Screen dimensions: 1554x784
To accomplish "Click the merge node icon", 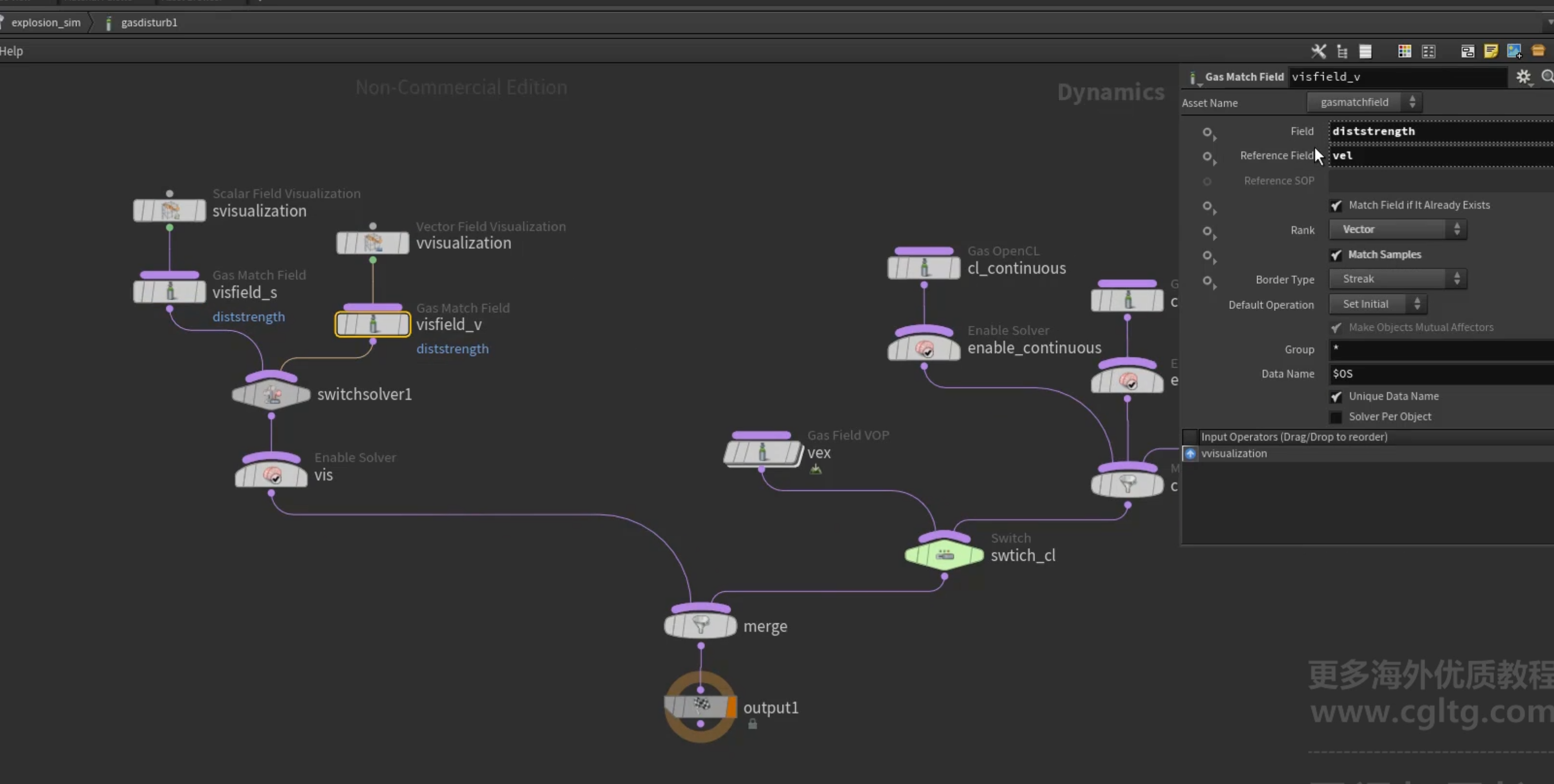I will point(700,625).
